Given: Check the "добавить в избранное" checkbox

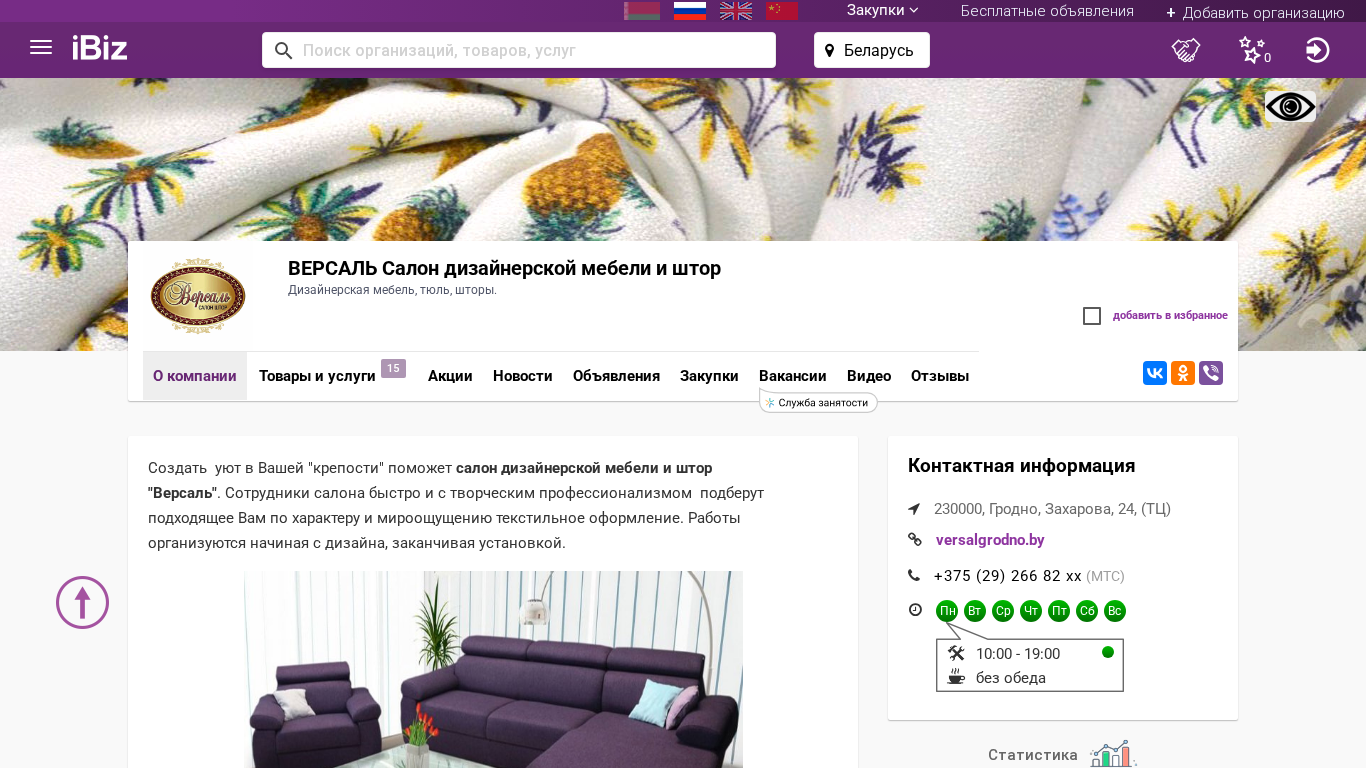Looking at the screenshot, I should coord(1092,316).
